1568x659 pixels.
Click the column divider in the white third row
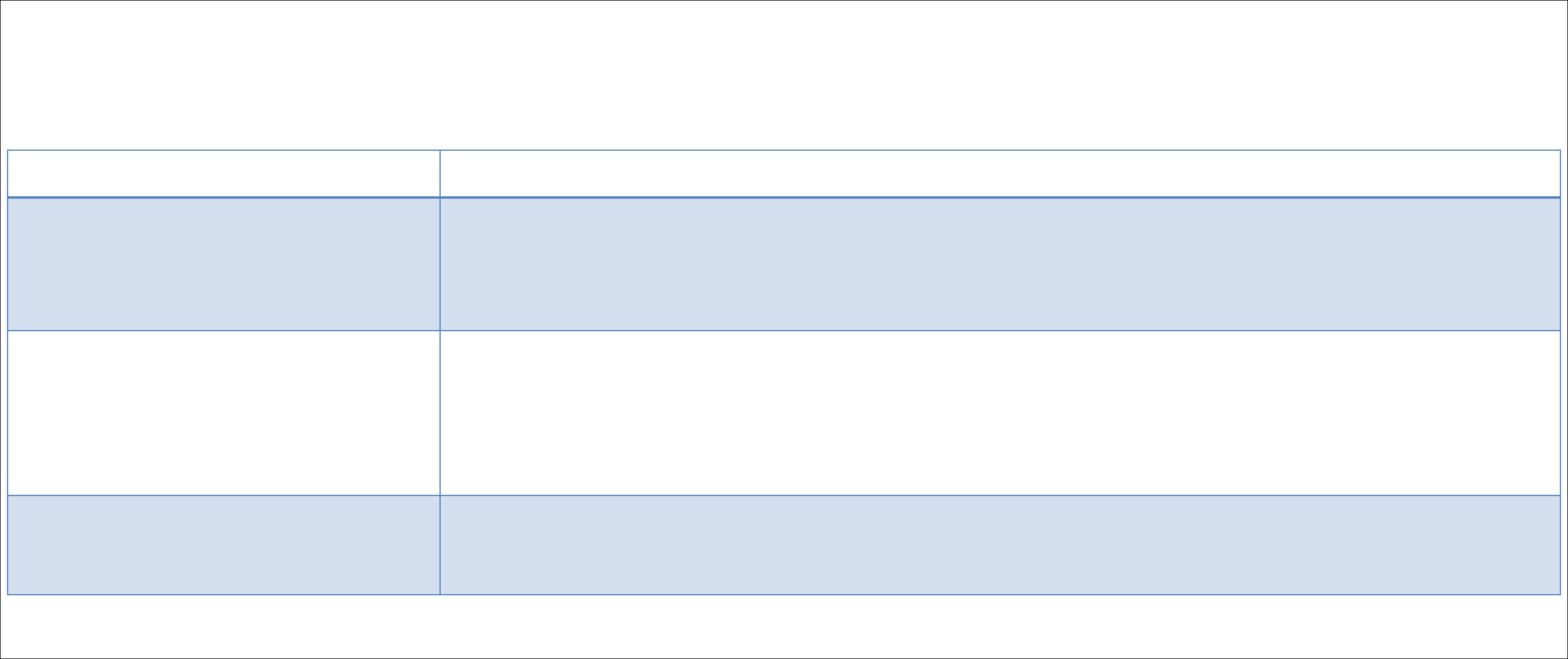(x=440, y=412)
